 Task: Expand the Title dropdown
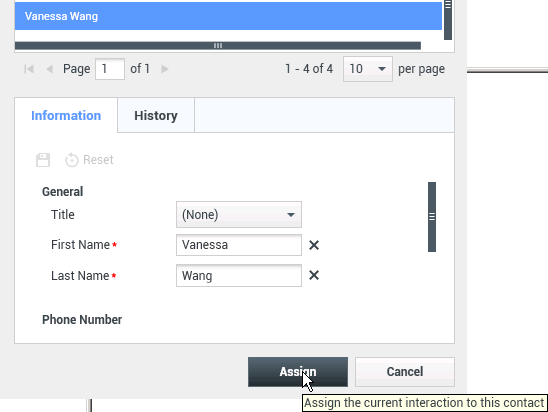point(239,215)
